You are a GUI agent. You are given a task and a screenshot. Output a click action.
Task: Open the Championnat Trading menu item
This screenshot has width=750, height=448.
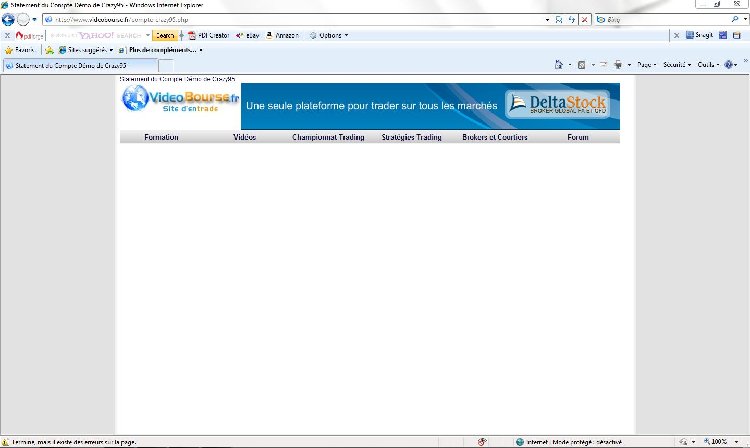point(328,137)
